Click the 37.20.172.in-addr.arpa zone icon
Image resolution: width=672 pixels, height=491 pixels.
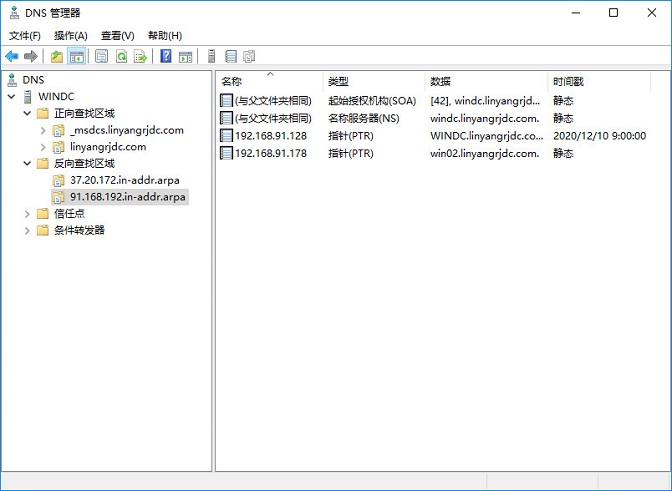58,180
